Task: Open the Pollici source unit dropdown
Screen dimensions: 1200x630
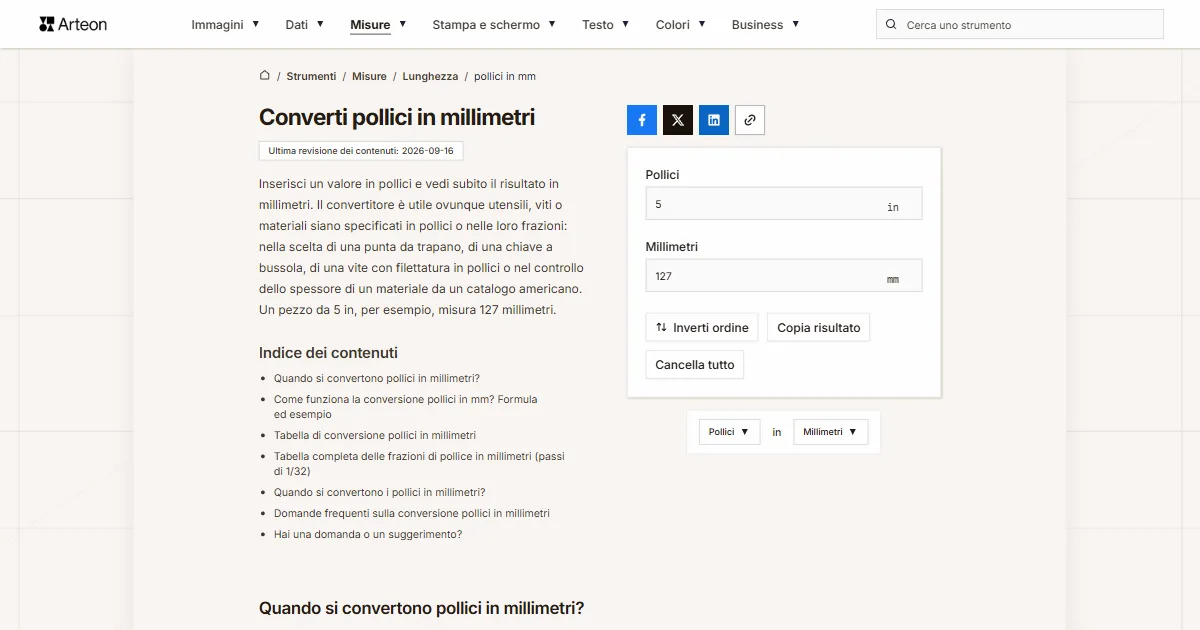Action: (x=729, y=432)
